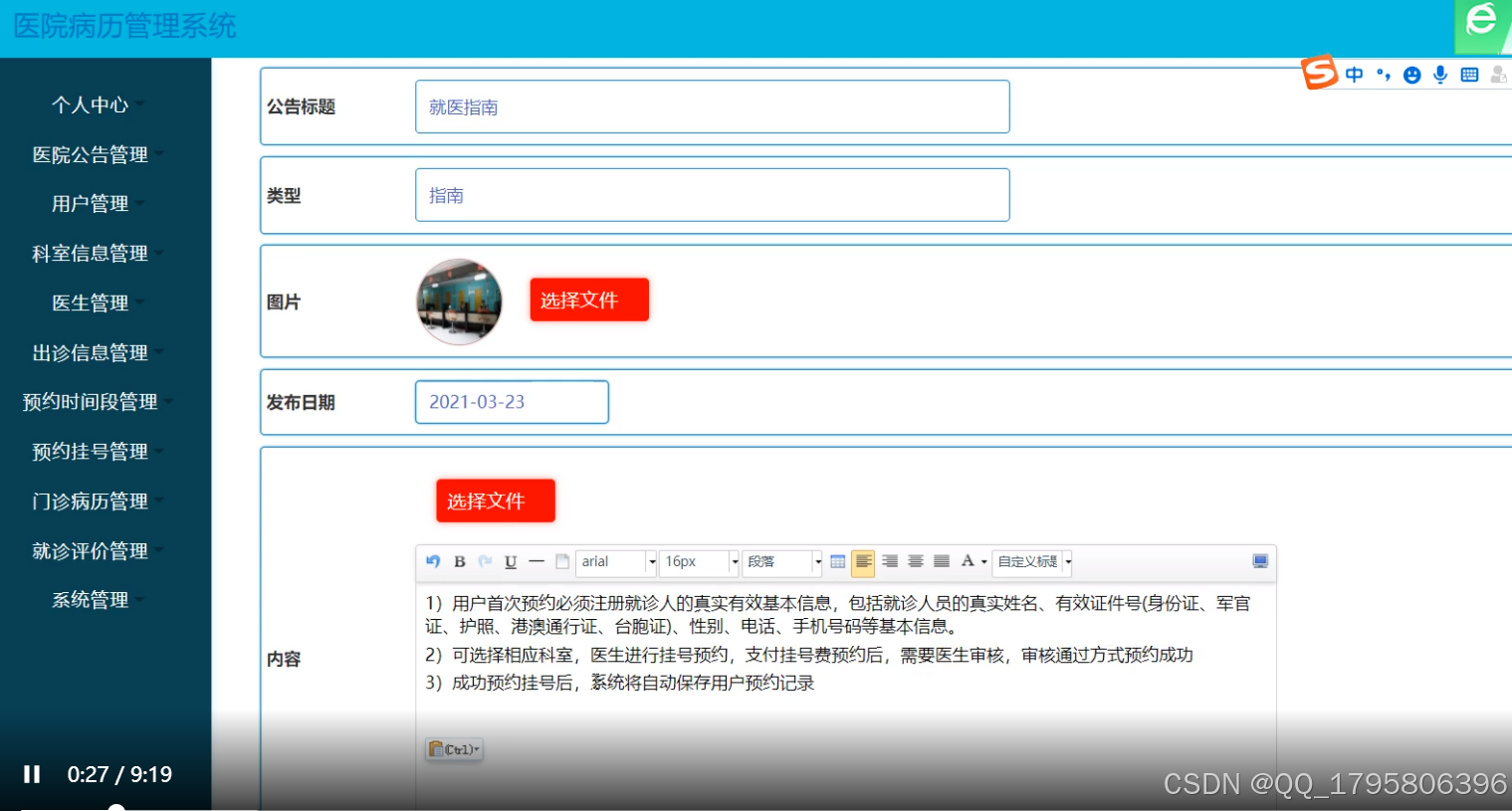Toggle fullscreen mode of the editor
This screenshot has height=811, width=1512.
(x=1260, y=561)
